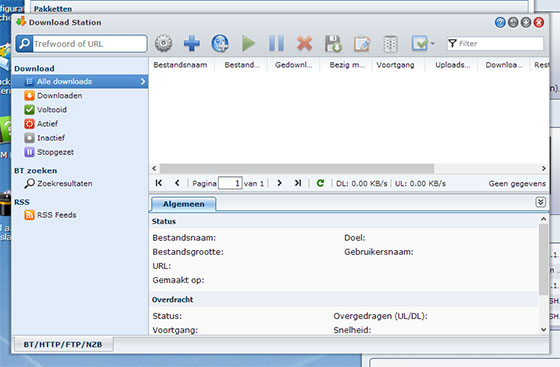Resume downloads with green play button
The image size is (560, 367).
click(248, 44)
